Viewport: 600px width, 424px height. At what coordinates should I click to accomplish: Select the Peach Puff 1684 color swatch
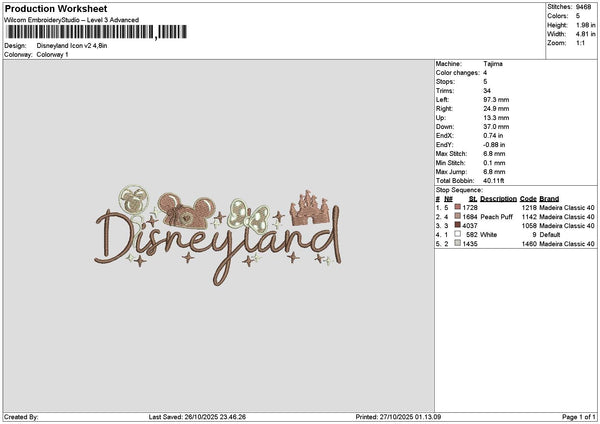tap(457, 216)
